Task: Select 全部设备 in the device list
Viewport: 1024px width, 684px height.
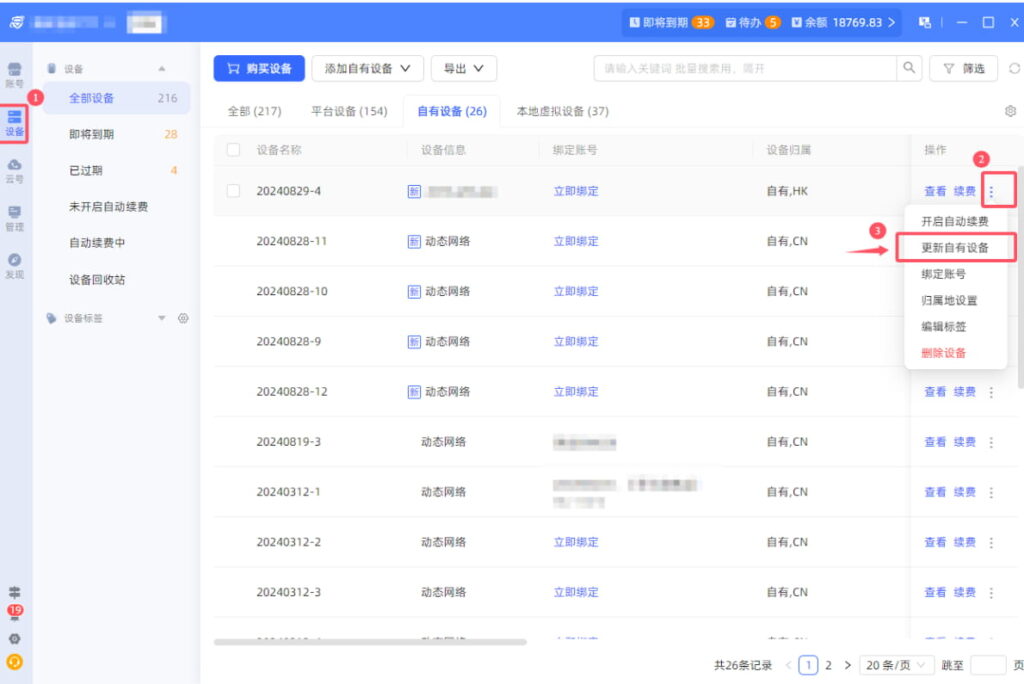Action: 117,98
